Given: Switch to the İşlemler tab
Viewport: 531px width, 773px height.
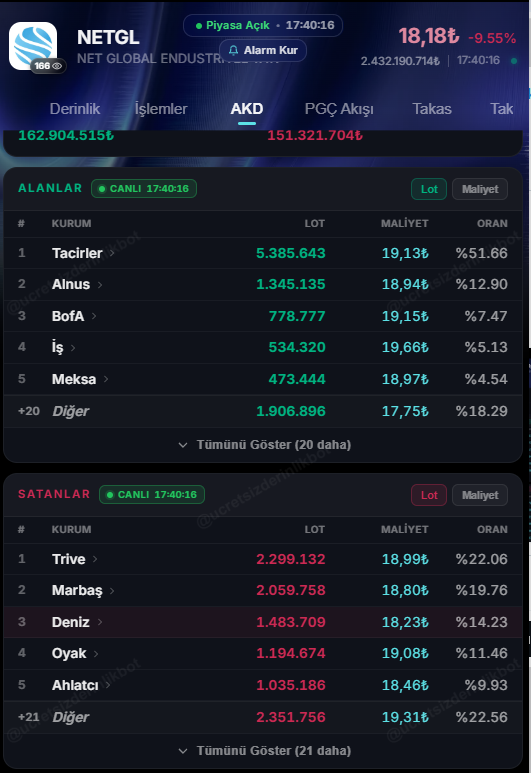Looking at the screenshot, I should (161, 109).
